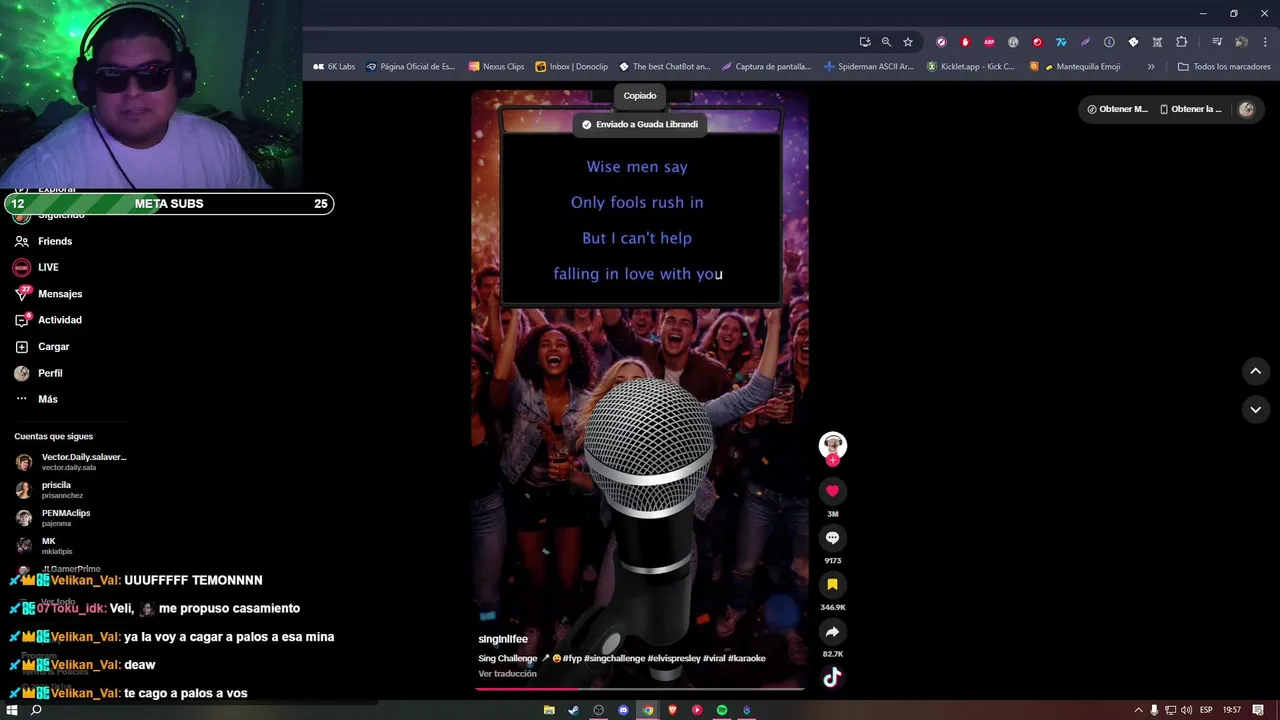Open followed account MK
The width and height of the screenshot is (1280, 720).
tap(44, 546)
